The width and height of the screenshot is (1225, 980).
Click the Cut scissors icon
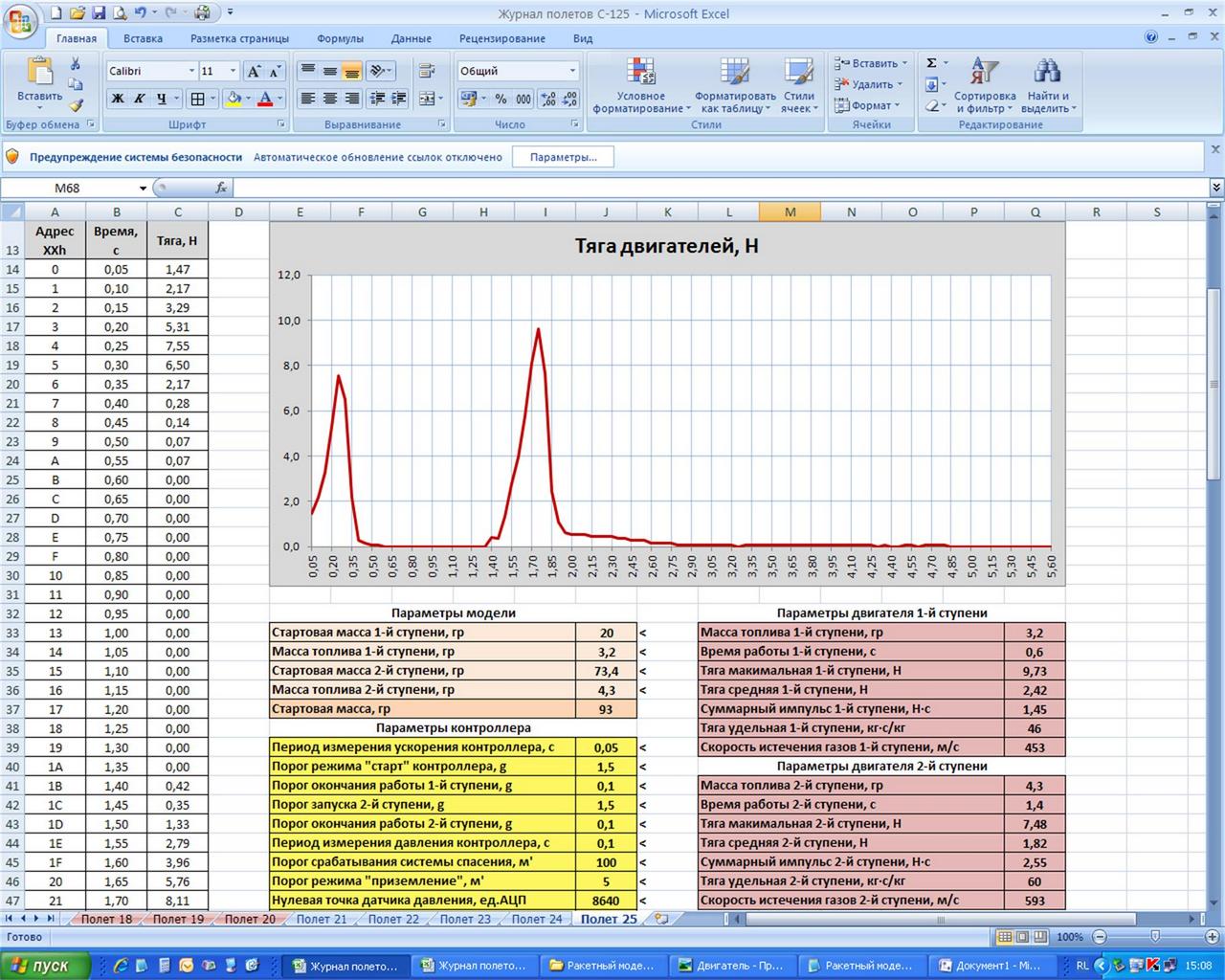click(76, 64)
